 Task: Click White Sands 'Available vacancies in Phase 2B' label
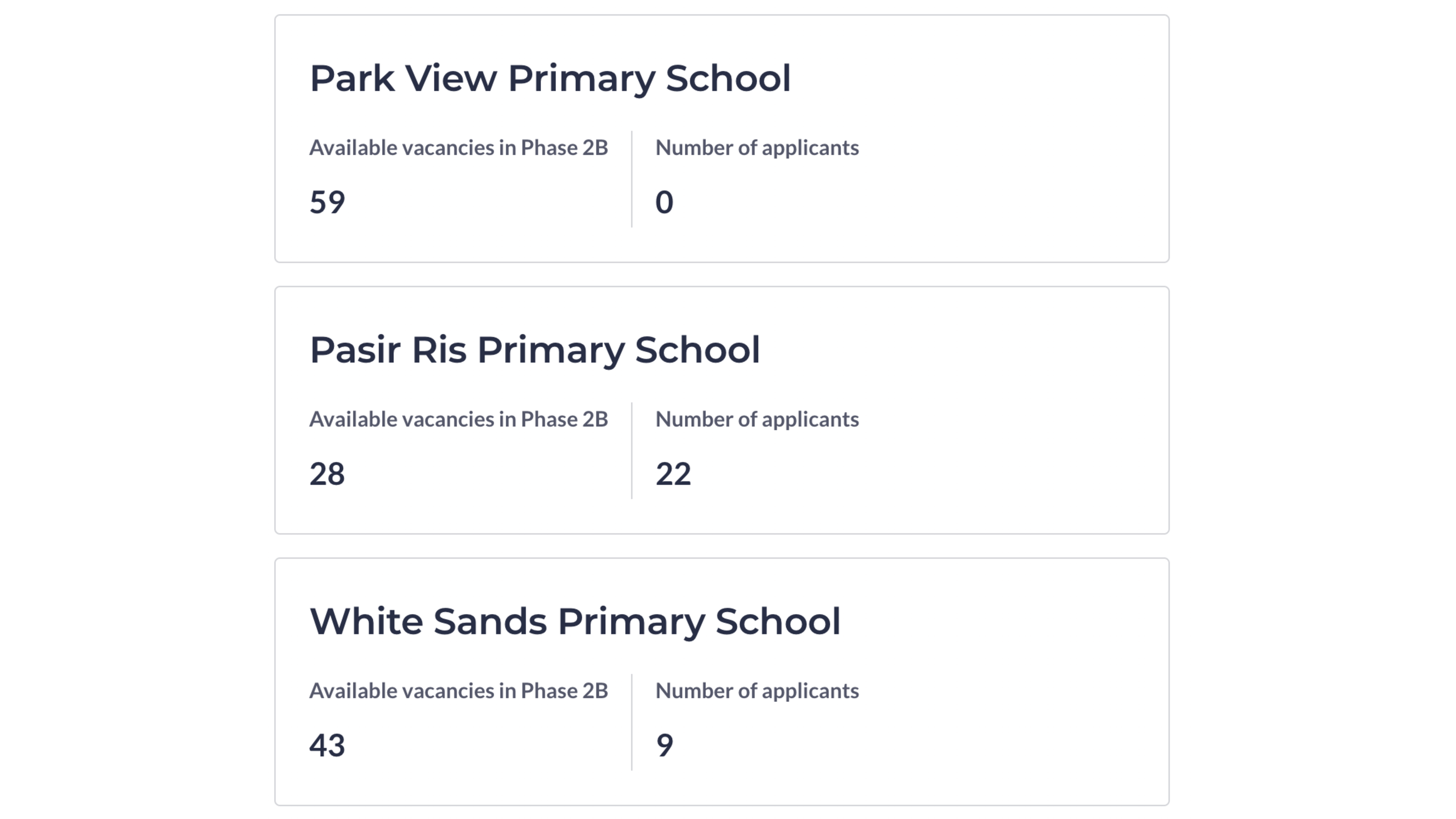[458, 691]
